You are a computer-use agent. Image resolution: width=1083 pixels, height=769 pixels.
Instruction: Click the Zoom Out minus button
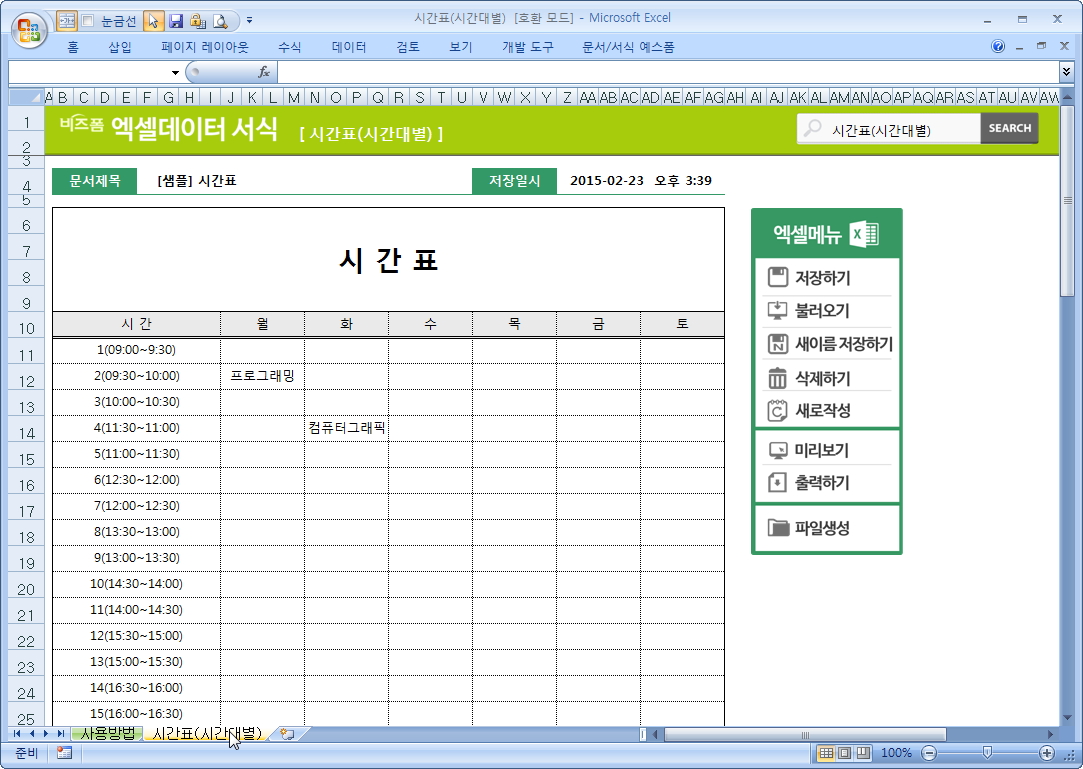click(x=929, y=753)
